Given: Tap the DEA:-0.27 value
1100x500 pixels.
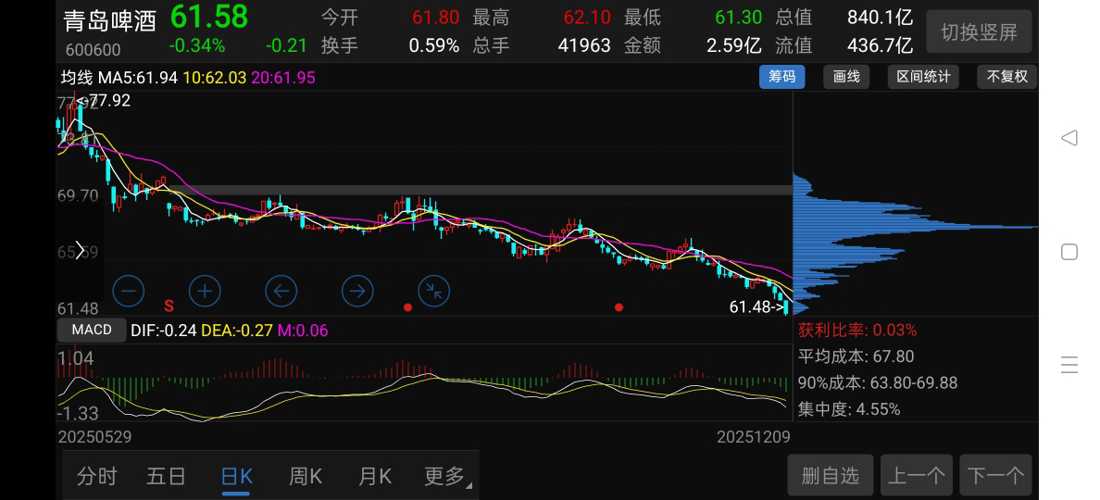Looking at the screenshot, I should tap(236, 330).
